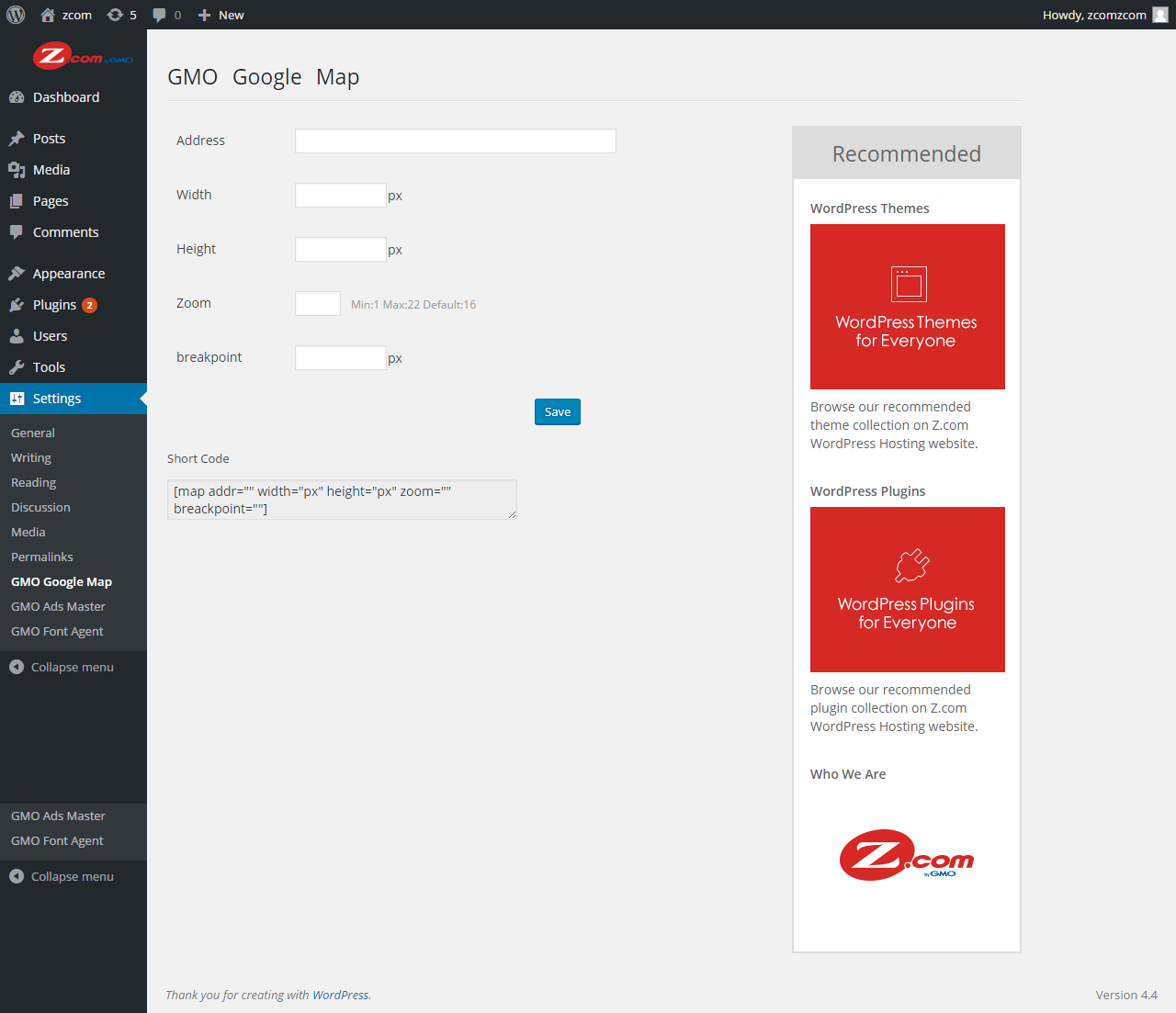1176x1013 pixels.
Task: Click the recommended theme collection description
Action: click(x=894, y=425)
